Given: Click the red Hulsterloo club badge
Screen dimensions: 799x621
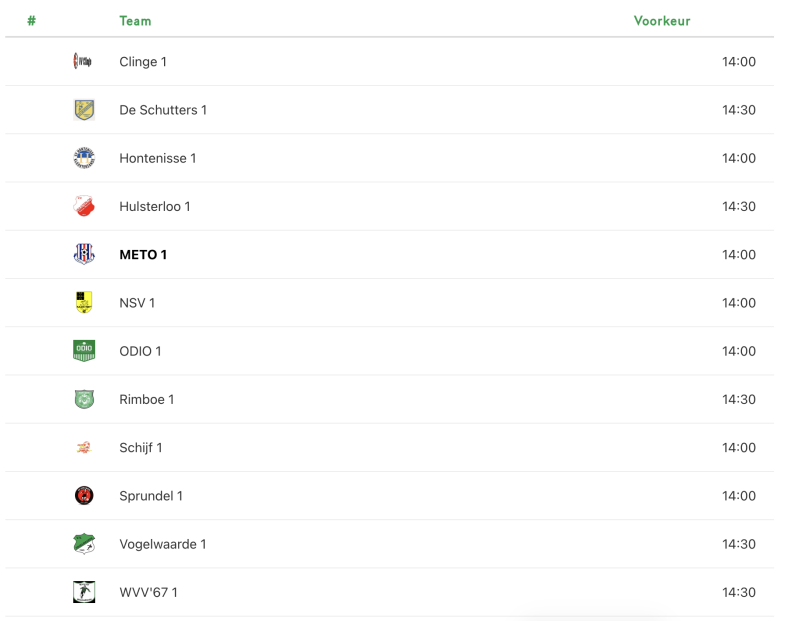Looking at the screenshot, I should pos(84,206).
